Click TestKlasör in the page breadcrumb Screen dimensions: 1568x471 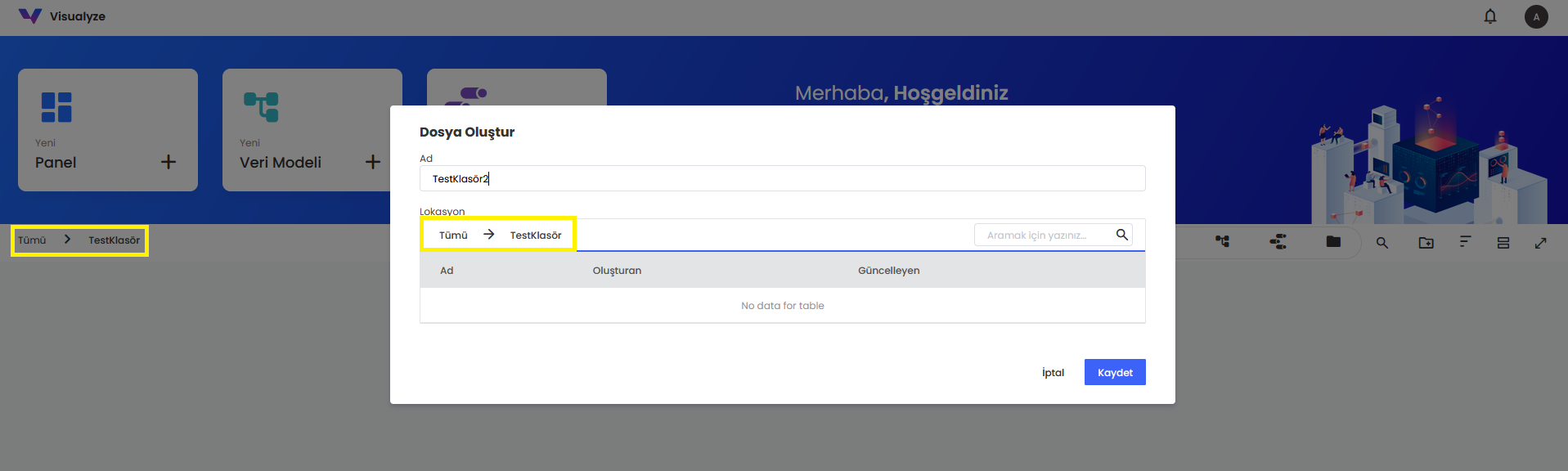point(115,240)
